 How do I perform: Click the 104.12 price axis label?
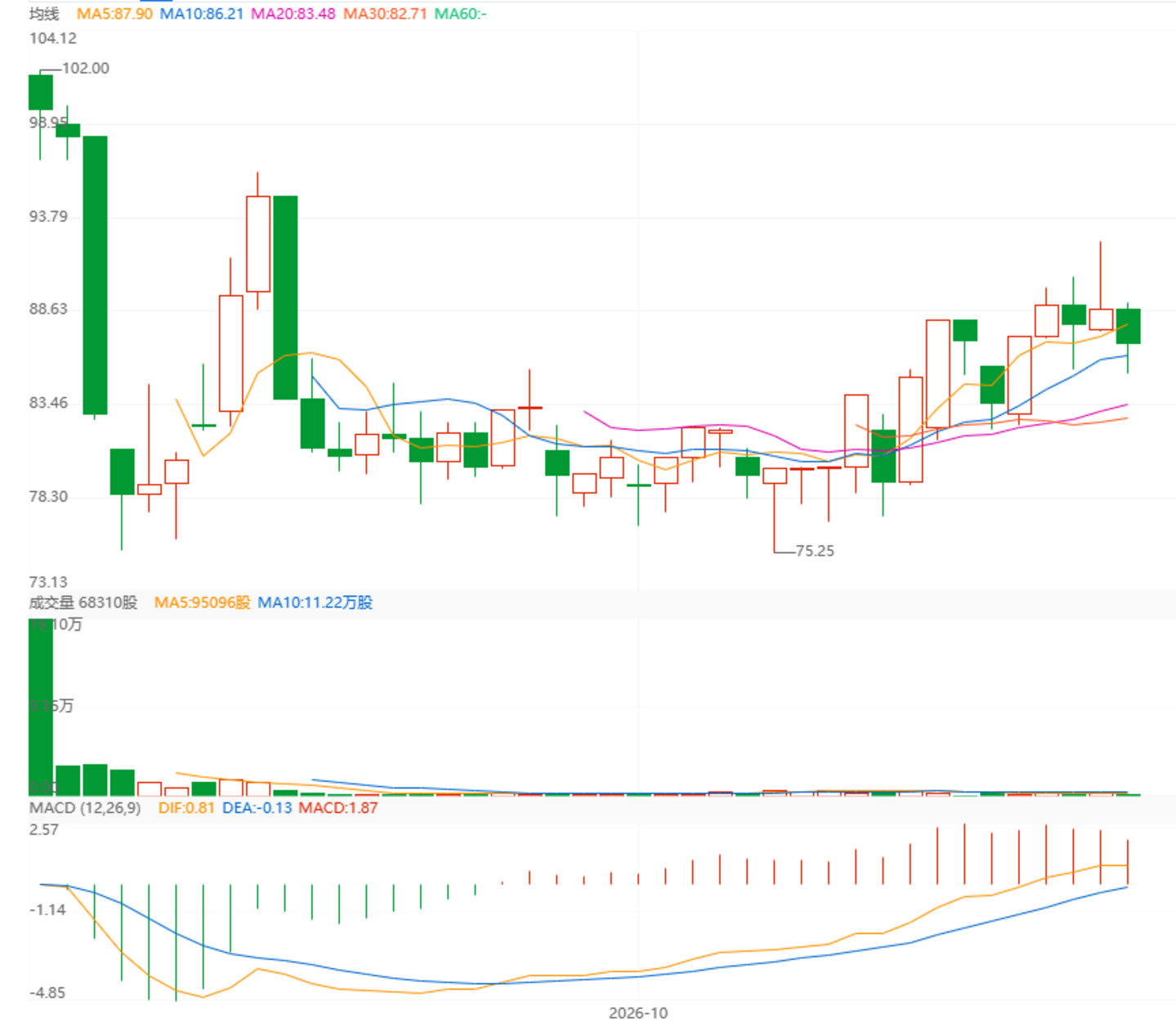pos(53,38)
